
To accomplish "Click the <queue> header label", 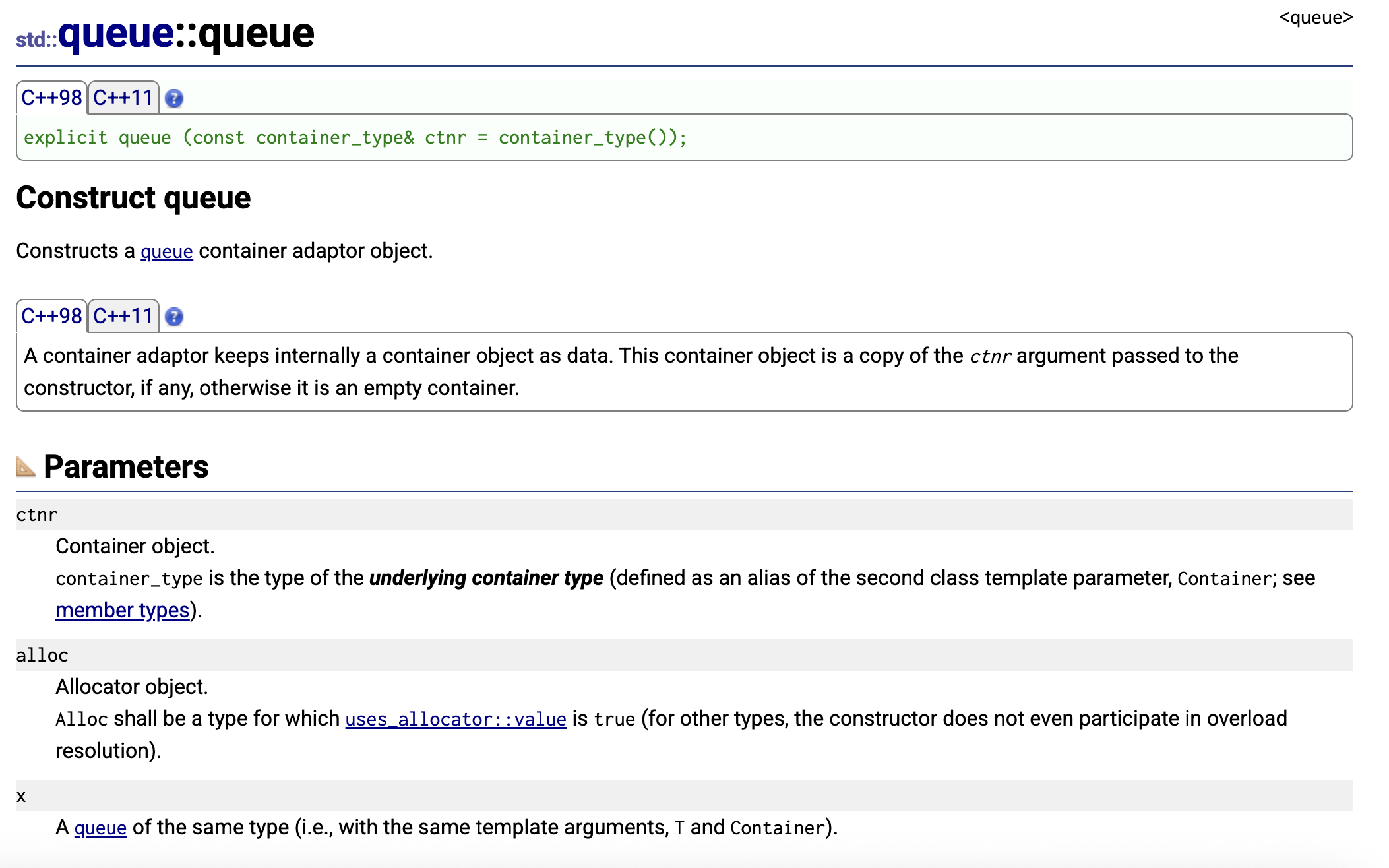I will coord(1316,18).
